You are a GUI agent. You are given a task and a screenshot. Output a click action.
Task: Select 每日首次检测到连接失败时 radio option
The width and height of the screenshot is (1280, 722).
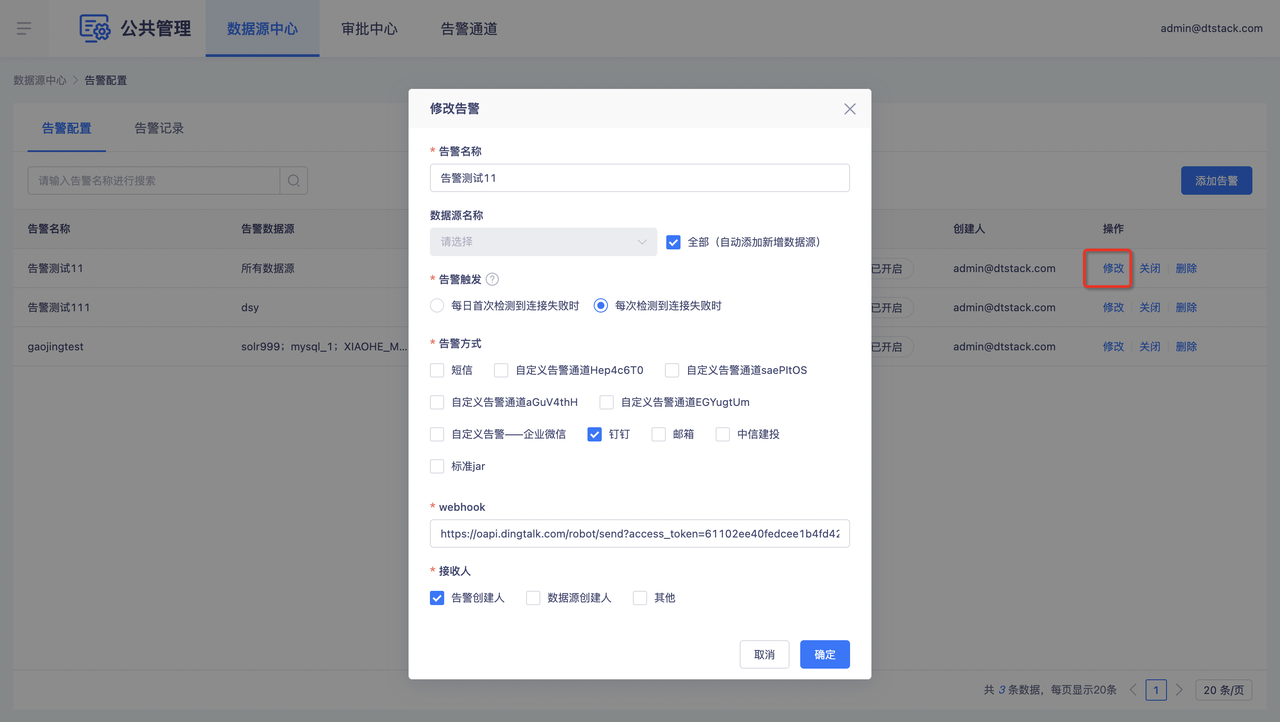437,306
